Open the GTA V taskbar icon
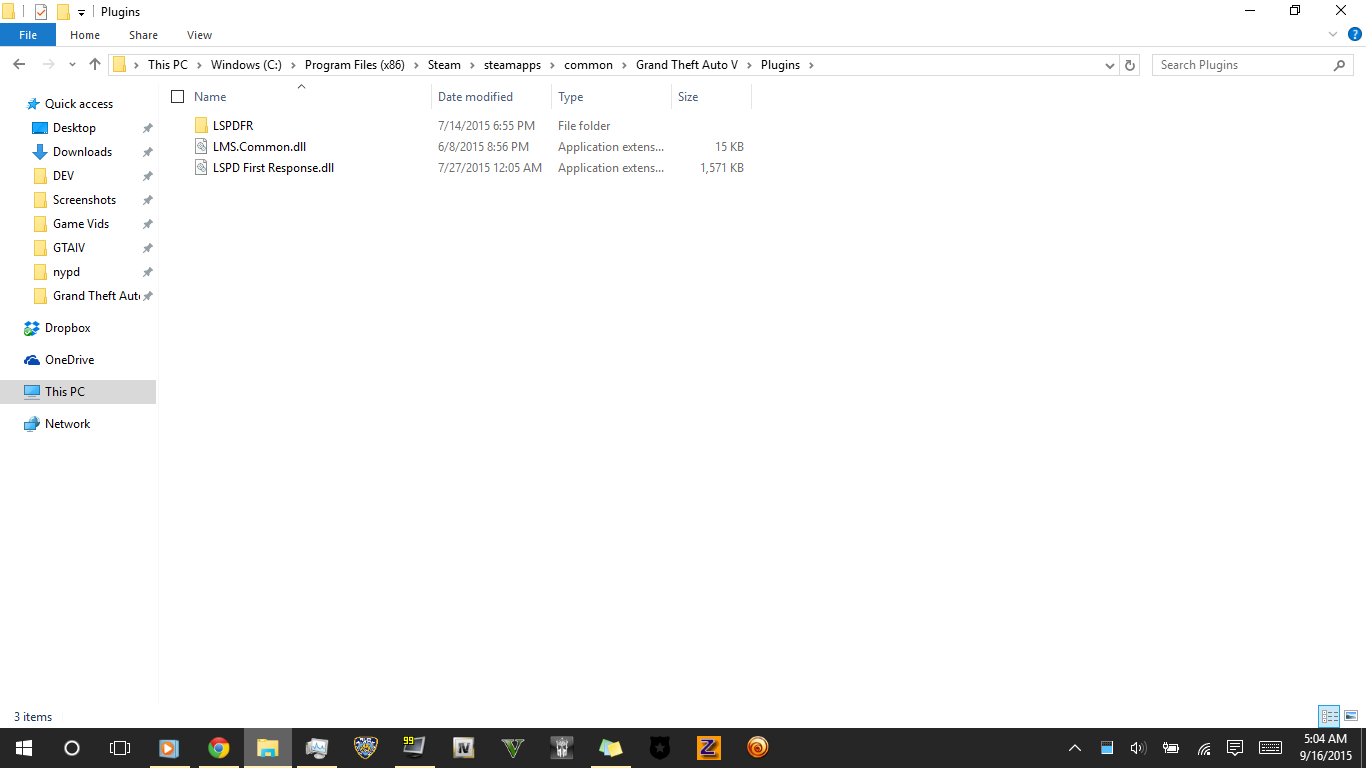The image size is (1366, 768). point(512,748)
